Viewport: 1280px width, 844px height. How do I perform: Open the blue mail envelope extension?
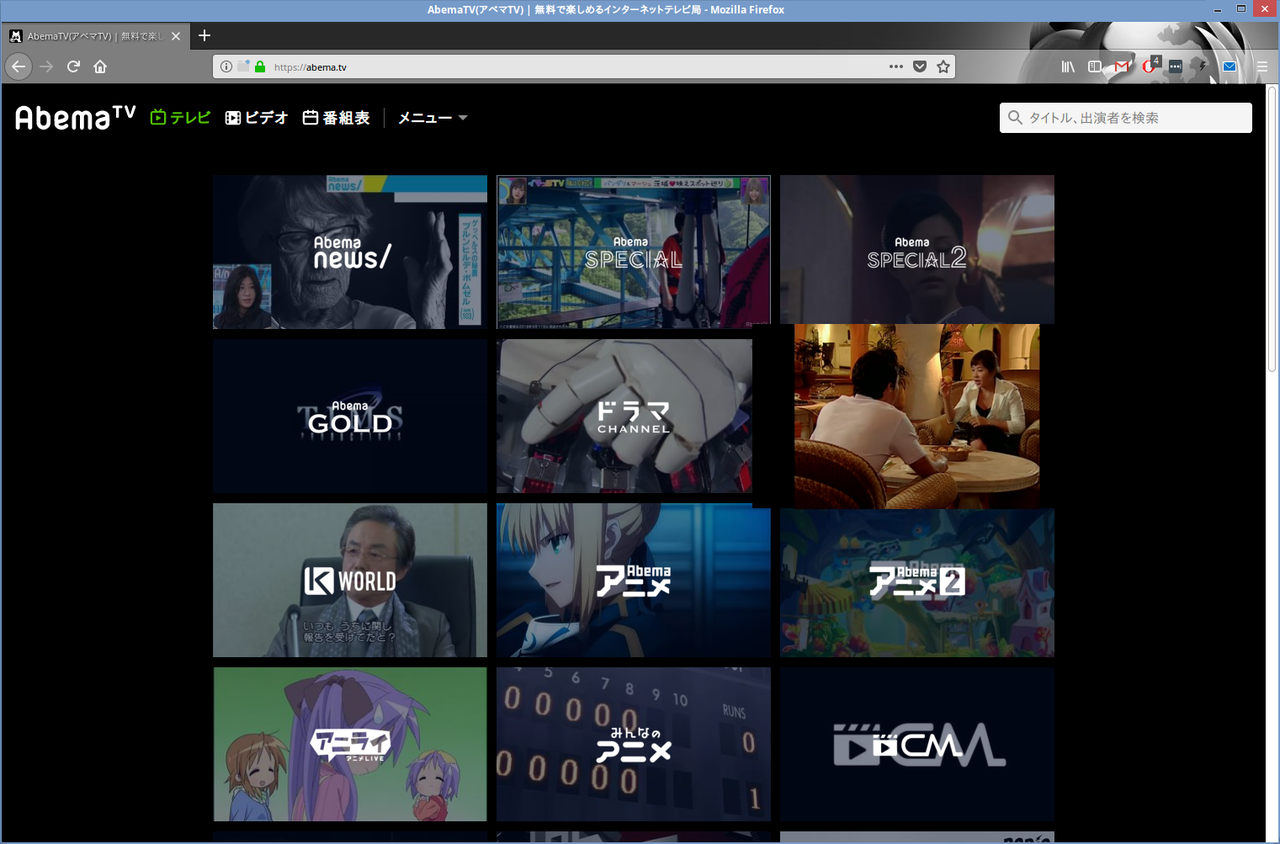[x=1229, y=67]
